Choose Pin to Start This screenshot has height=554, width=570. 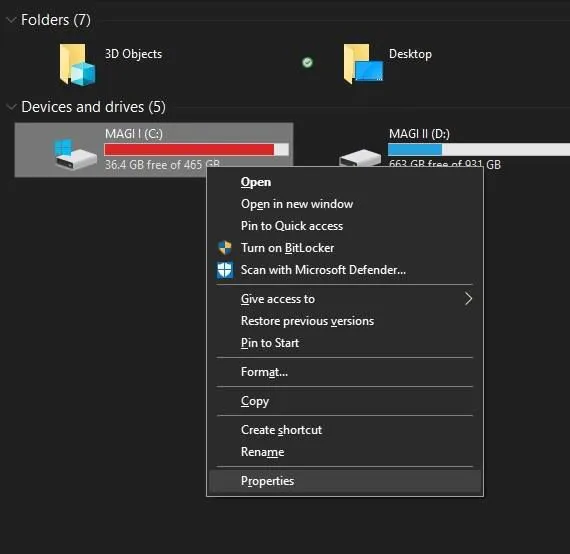[x=345, y=343]
